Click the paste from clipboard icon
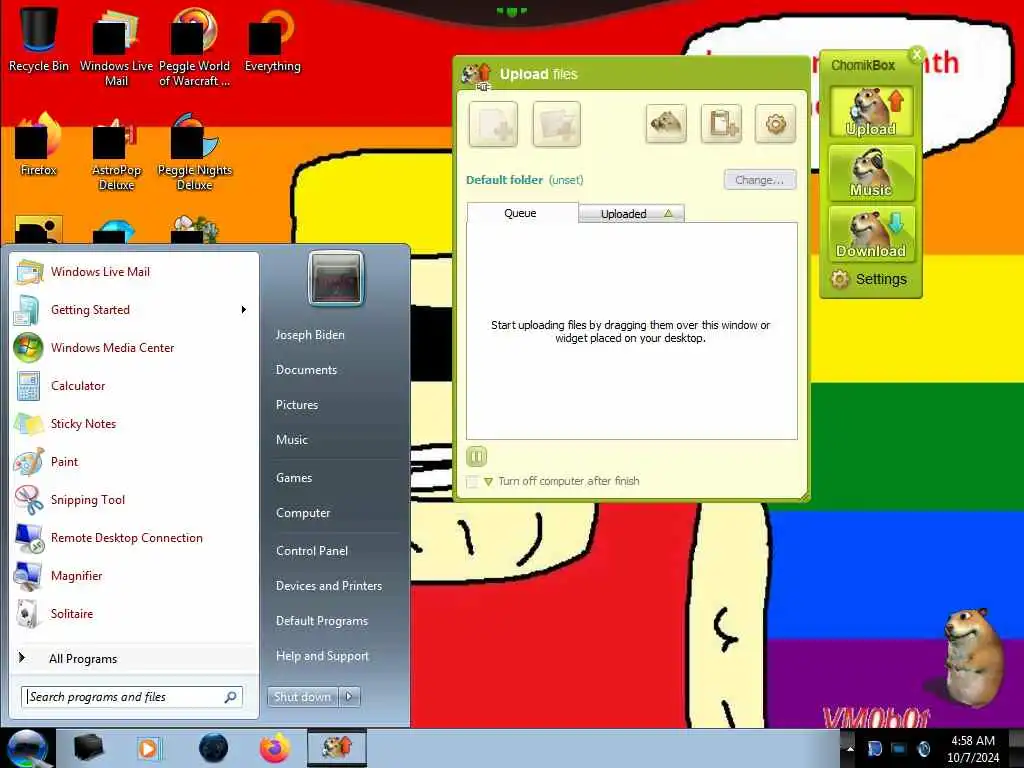The width and height of the screenshot is (1024, 768). point(721,123)
